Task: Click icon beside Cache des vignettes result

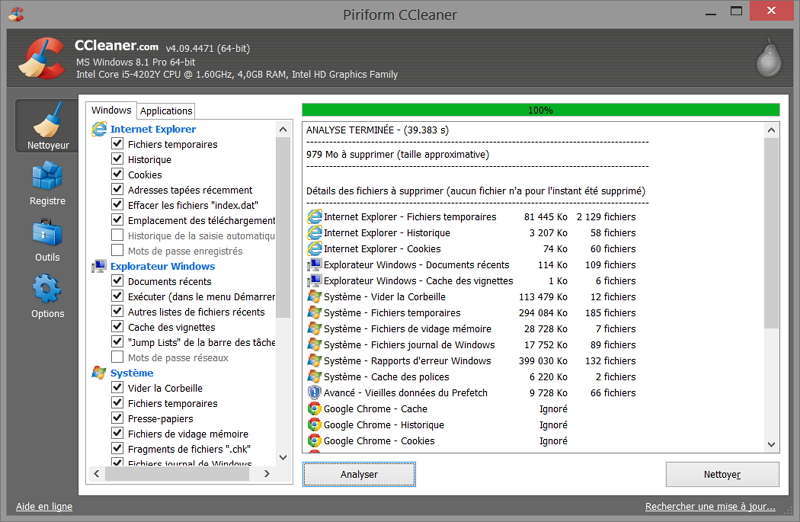Action: point(314,281)
